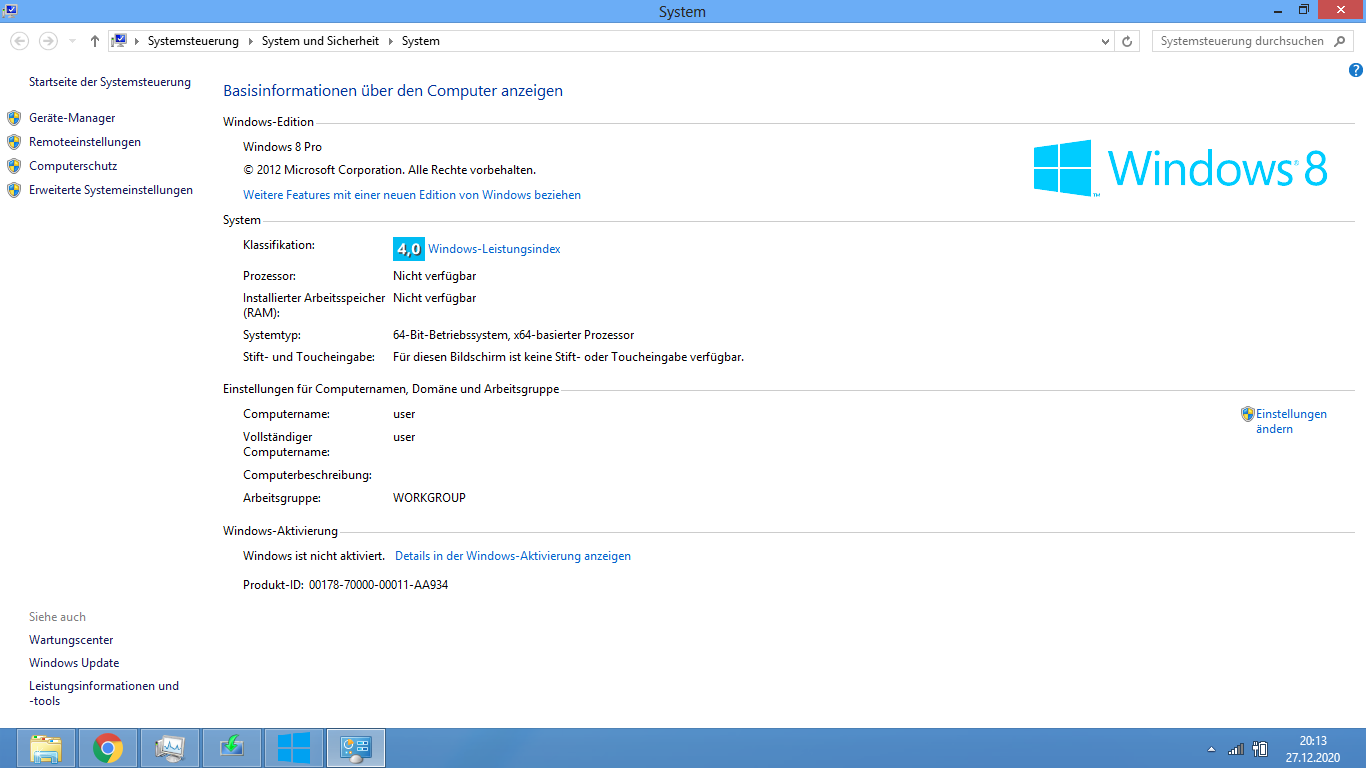Open help with the blue question mark
The image size is (1366, 768).
pyautogui.click(x=1356, y=70)
